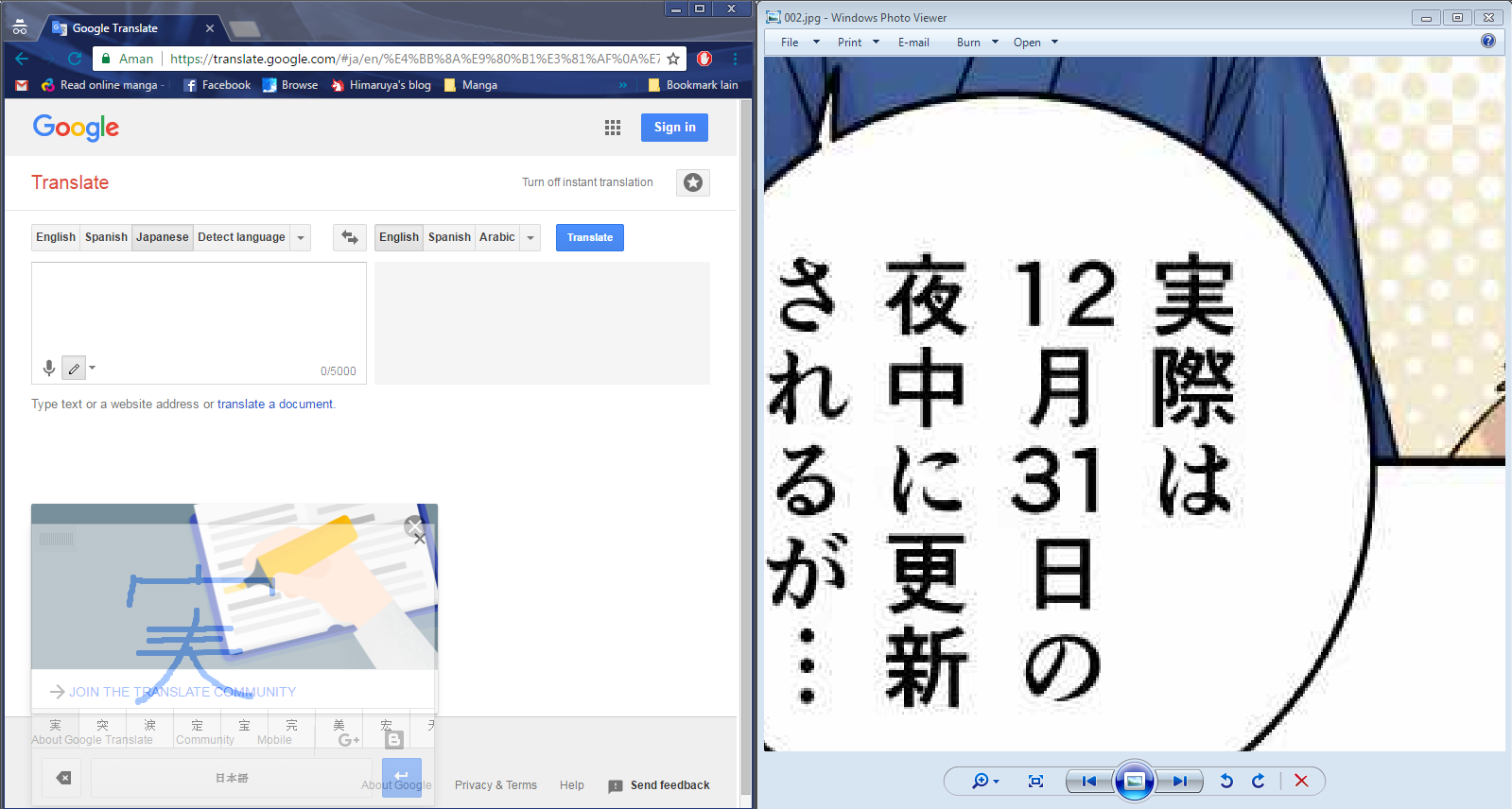Select Arabic as target language
Image resolution: width=1512 pixels, height=809 pixels.
click(x=497, y=237)
